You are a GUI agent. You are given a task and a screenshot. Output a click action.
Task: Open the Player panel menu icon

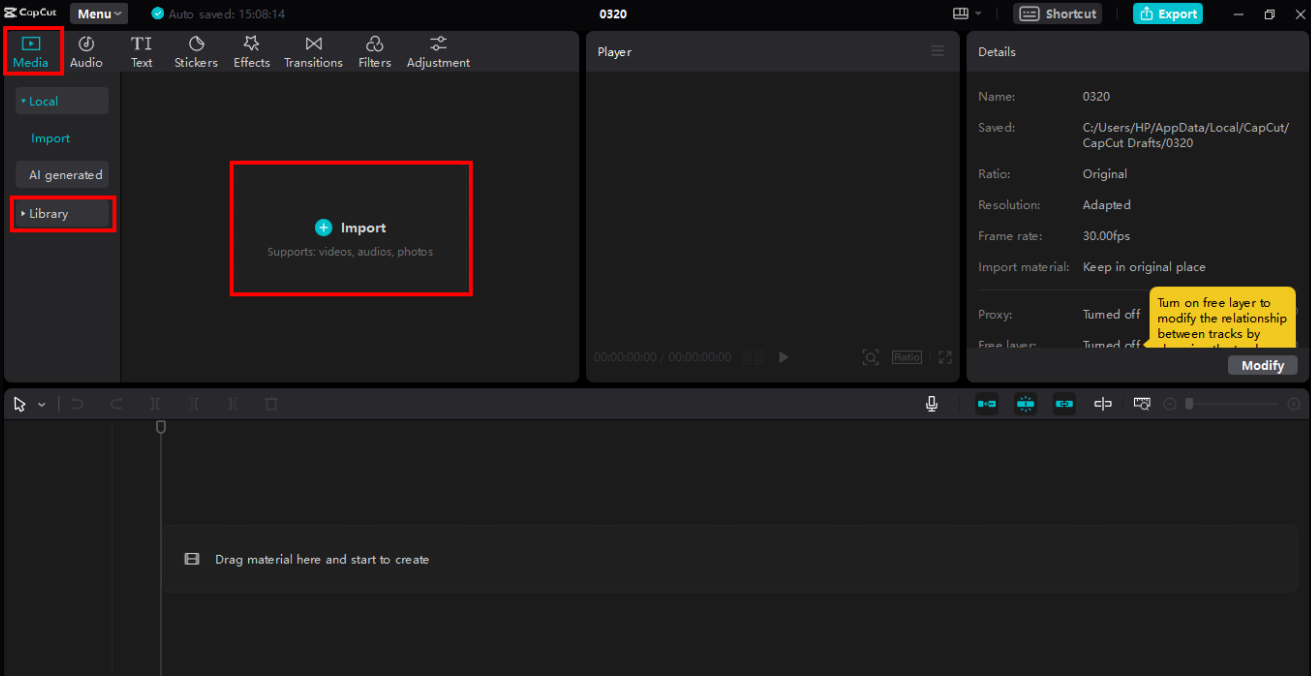tap(937, 51)
